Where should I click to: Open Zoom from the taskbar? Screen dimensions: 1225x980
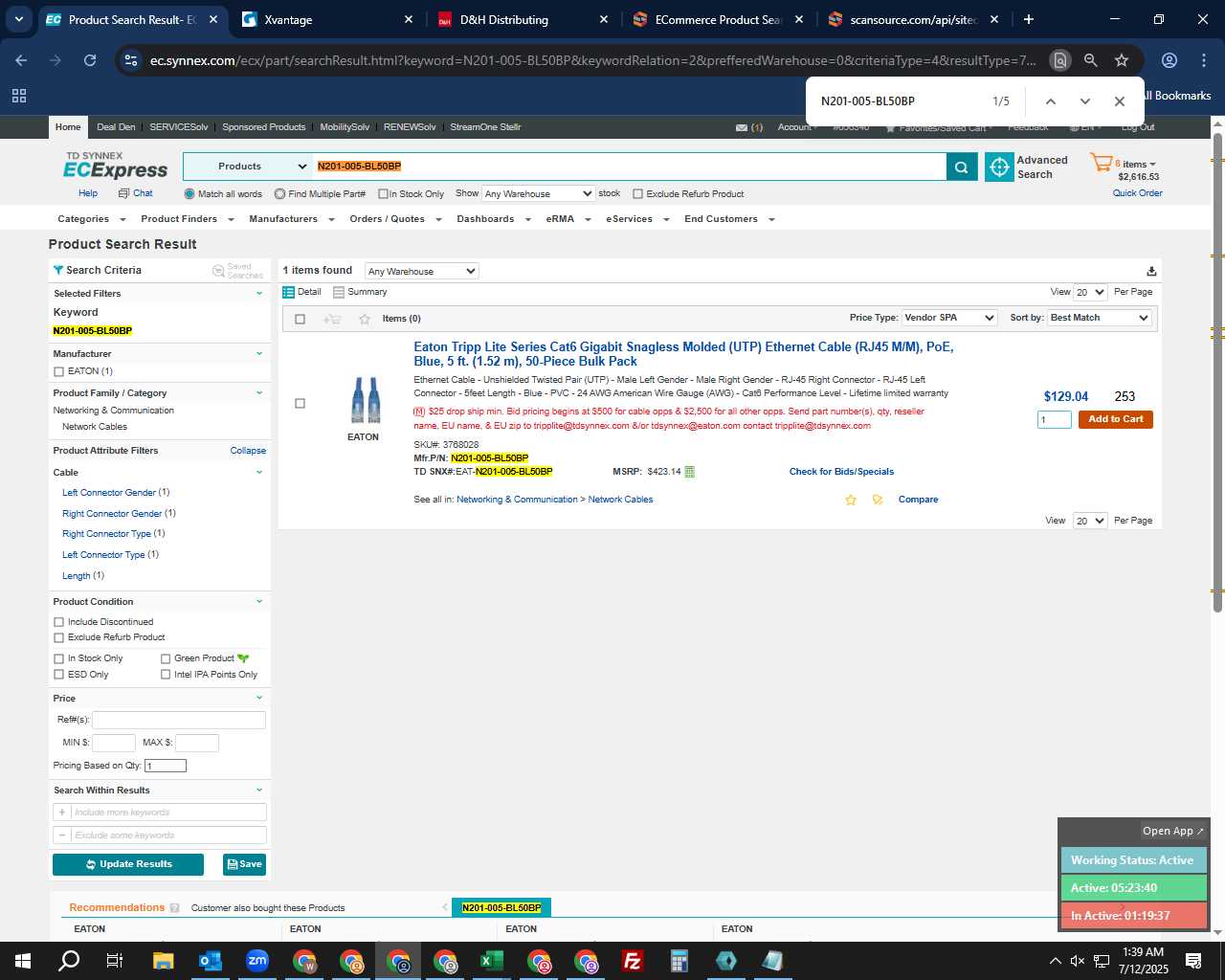pos(257,961)
